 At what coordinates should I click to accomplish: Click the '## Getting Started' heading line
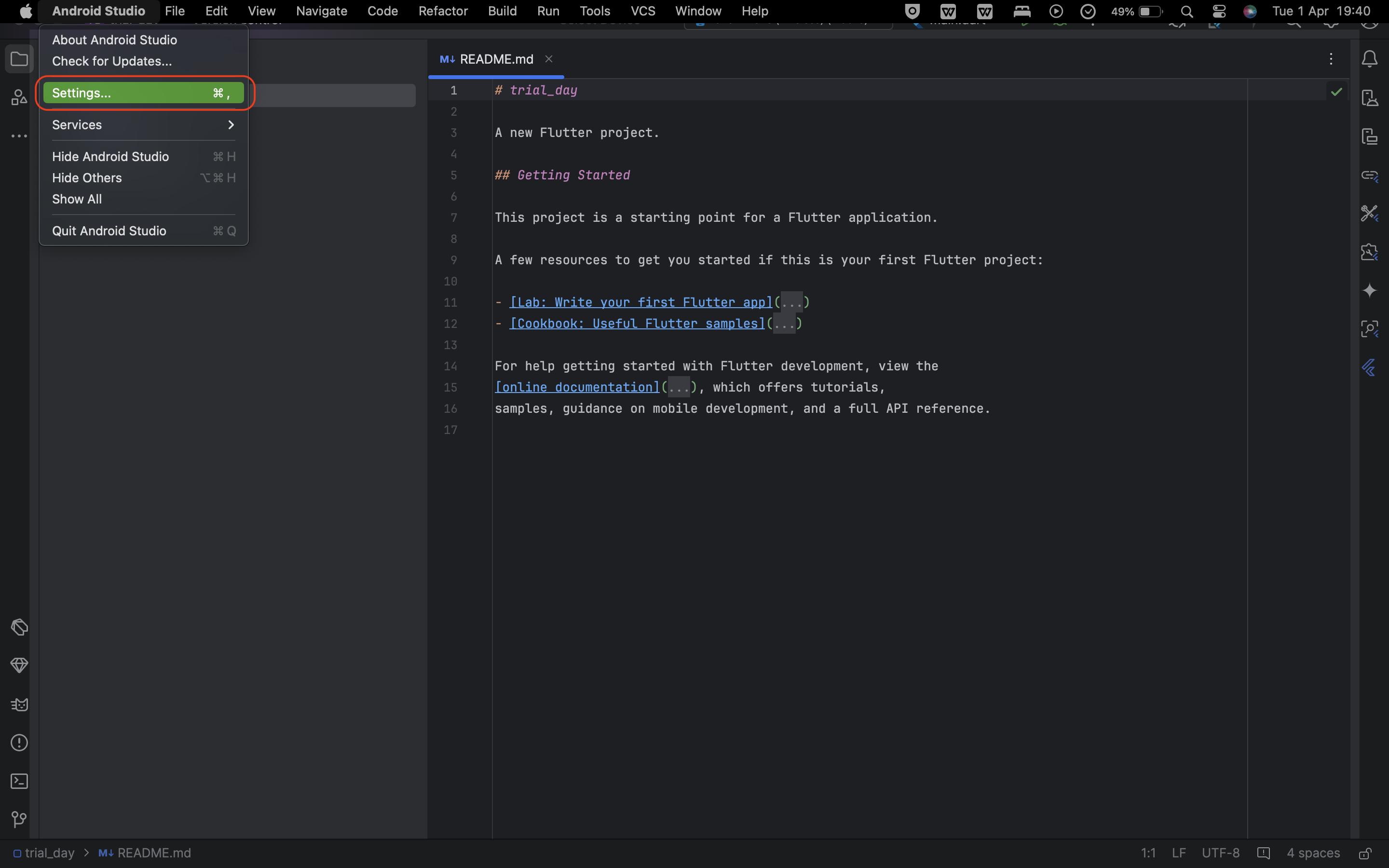562,175
